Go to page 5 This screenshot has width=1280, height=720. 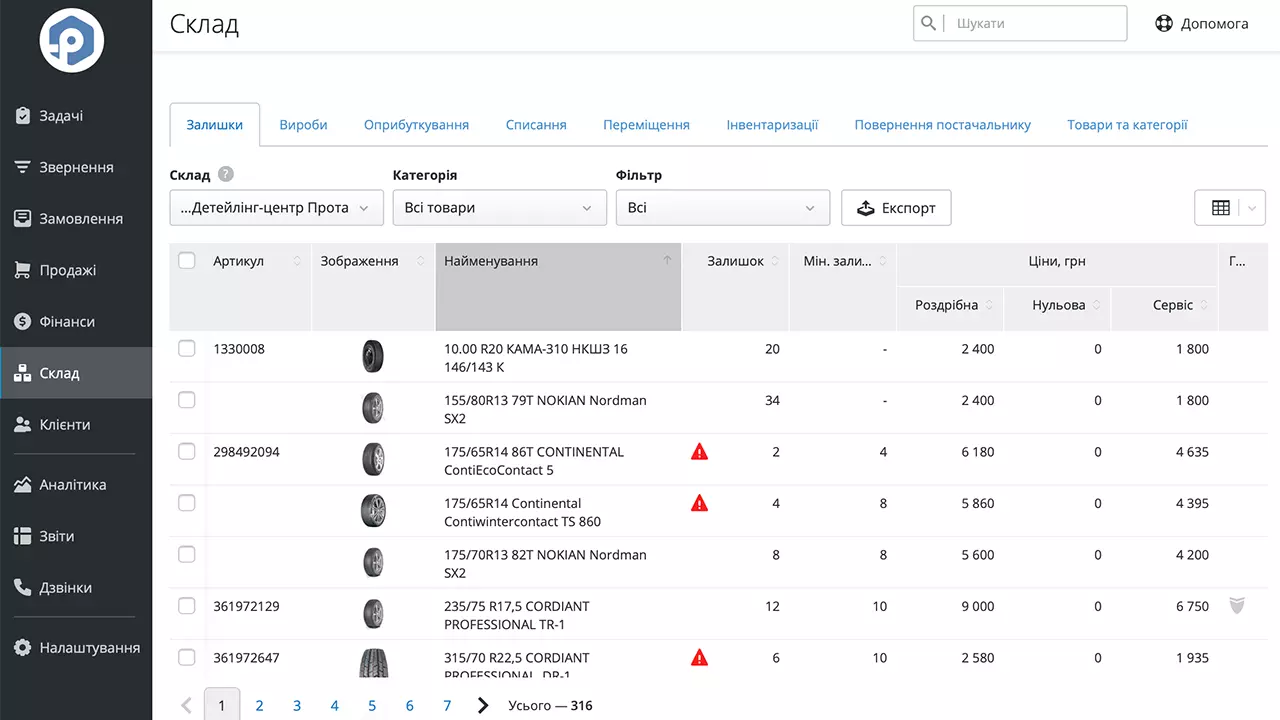click(372, 705)
